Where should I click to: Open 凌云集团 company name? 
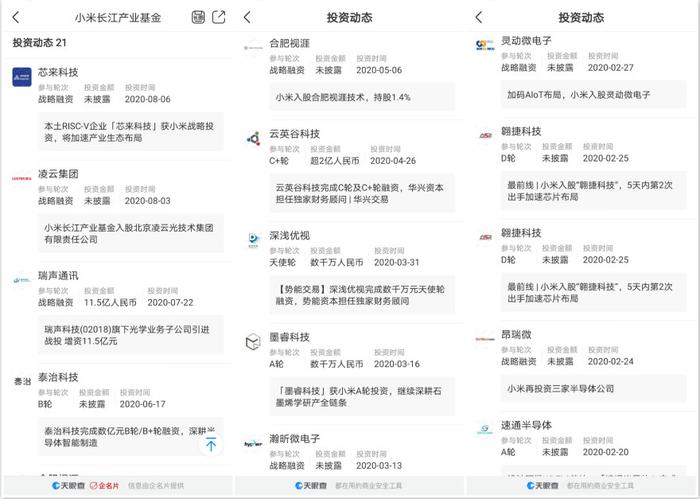58,174
